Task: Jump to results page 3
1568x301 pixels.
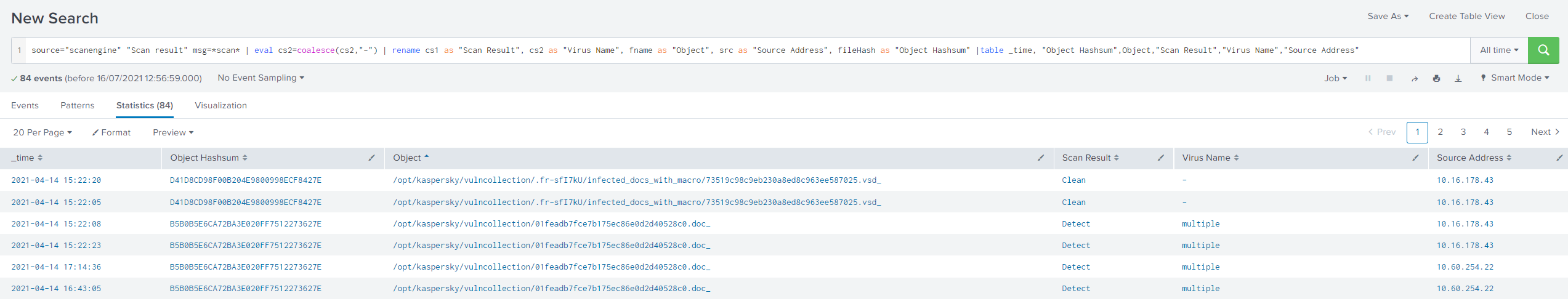Action: 1463,132
